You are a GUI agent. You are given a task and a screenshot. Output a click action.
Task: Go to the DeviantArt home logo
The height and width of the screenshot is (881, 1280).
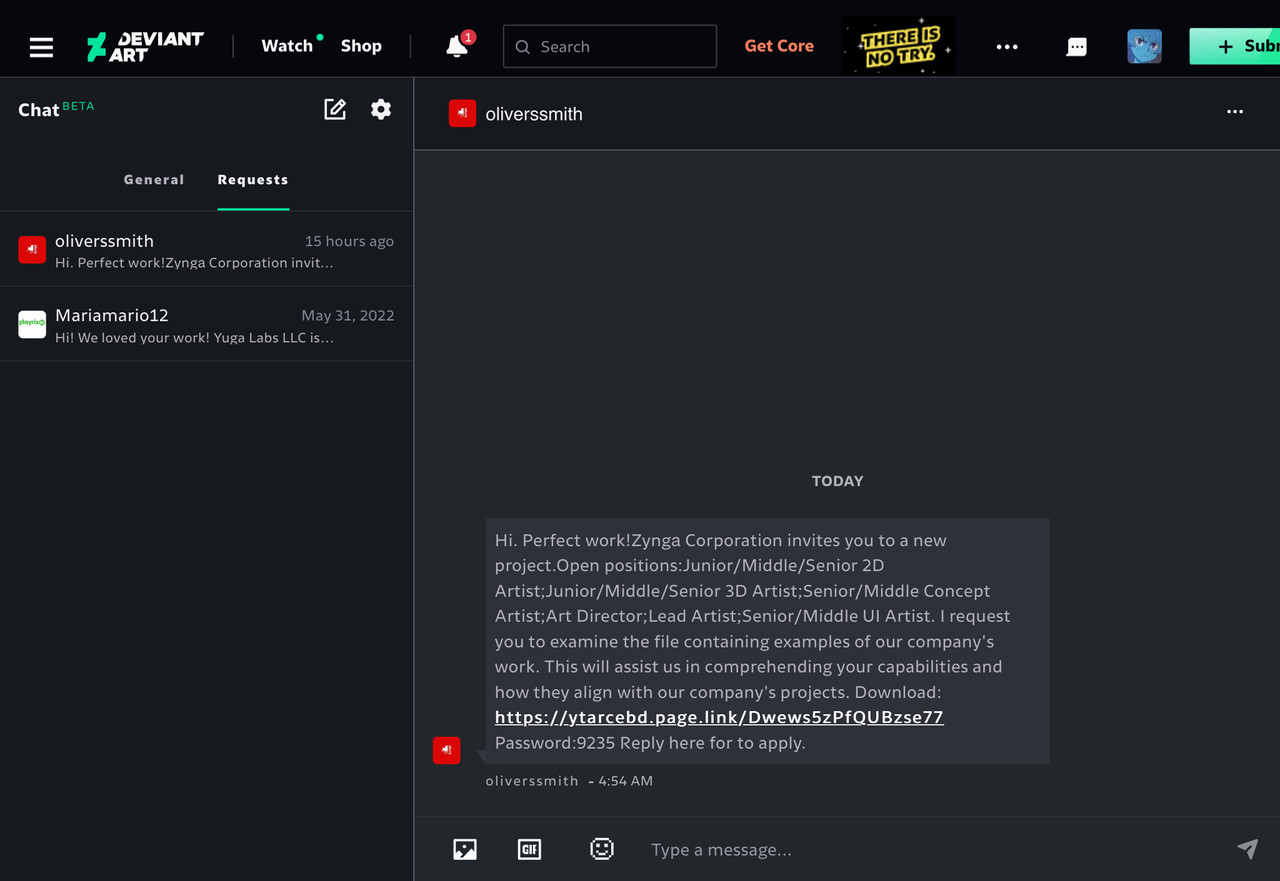coord(145,46)
